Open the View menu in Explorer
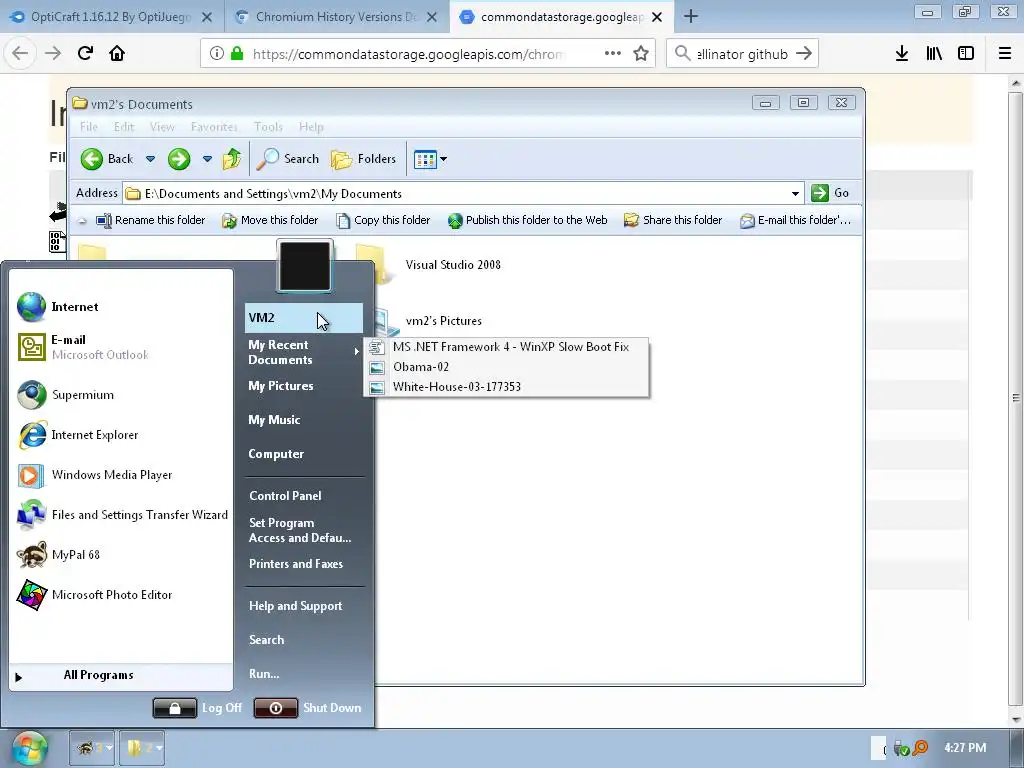This screenshot has height=768, width=1024. point(162,127)
